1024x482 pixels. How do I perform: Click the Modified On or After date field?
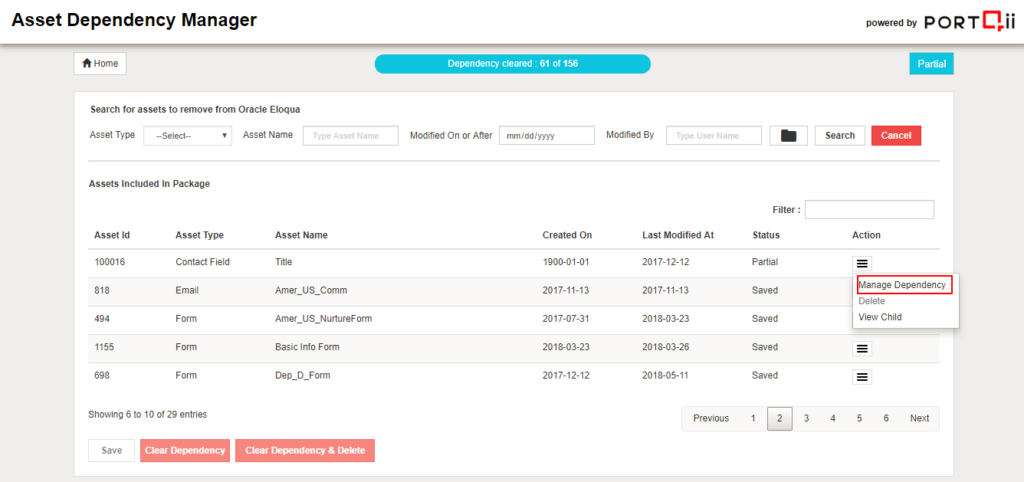(x=546, y=136)
